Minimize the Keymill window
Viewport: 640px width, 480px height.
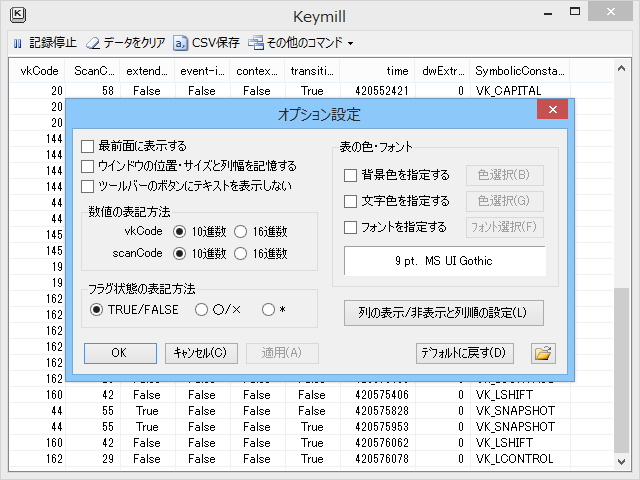548,13
